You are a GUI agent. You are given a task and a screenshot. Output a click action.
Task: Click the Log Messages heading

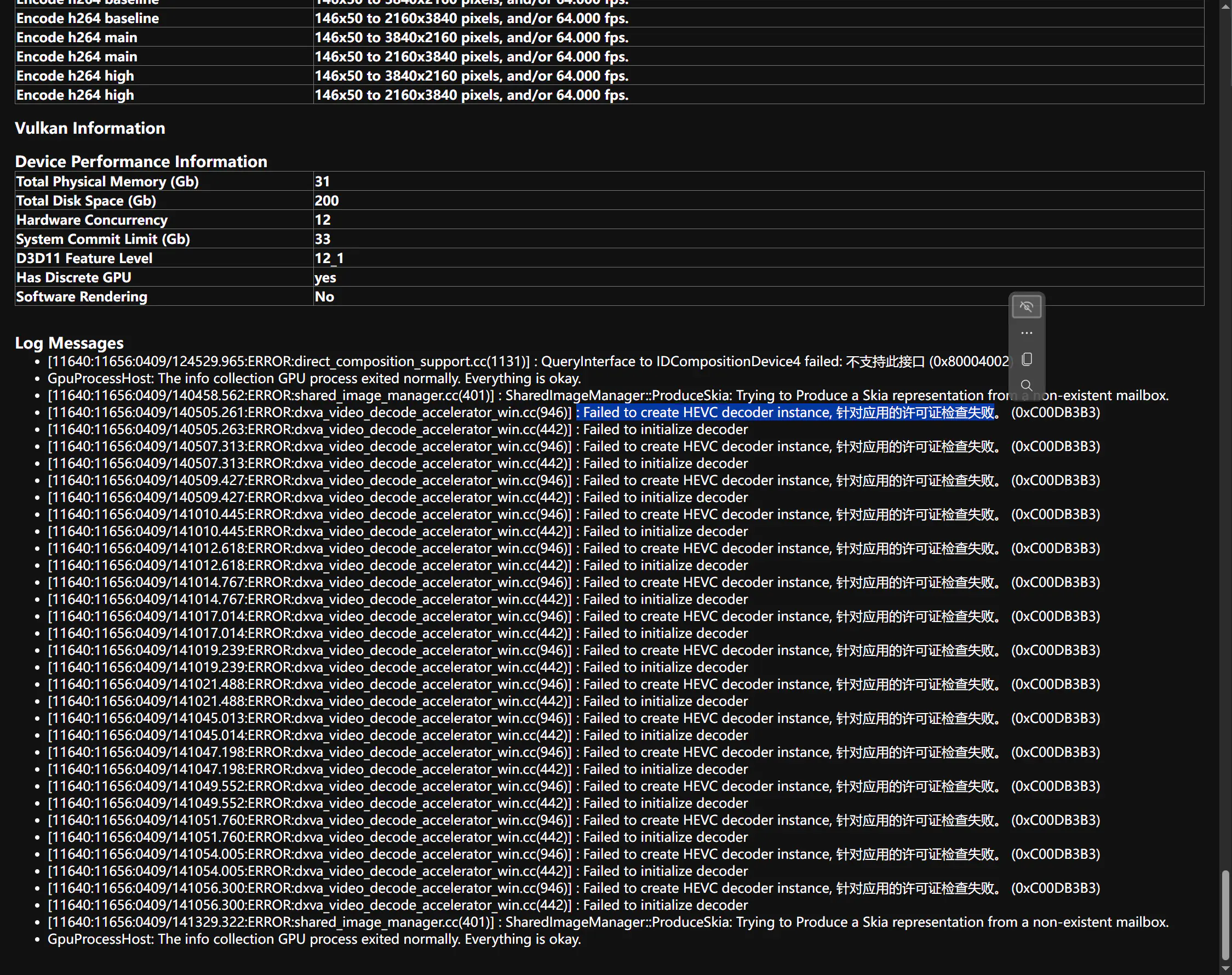point(69,343)
